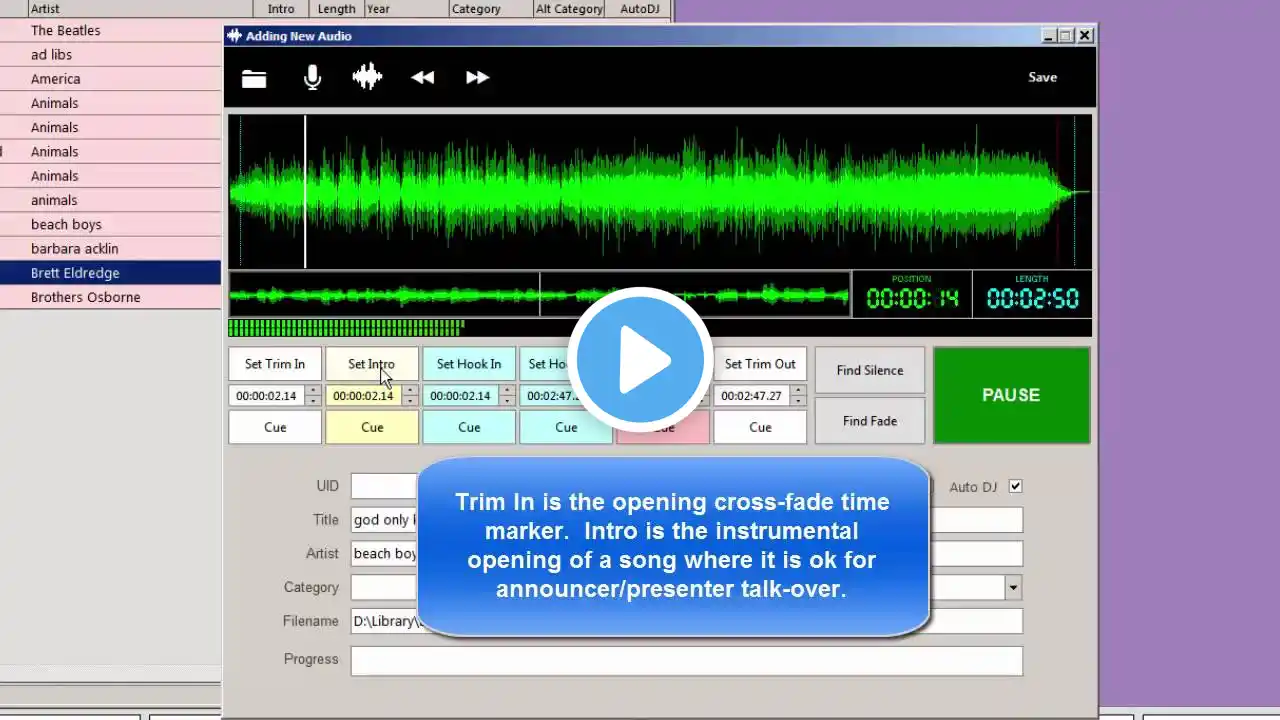Click the fast-forward double-arrow icon

click(x=478, y=77)
